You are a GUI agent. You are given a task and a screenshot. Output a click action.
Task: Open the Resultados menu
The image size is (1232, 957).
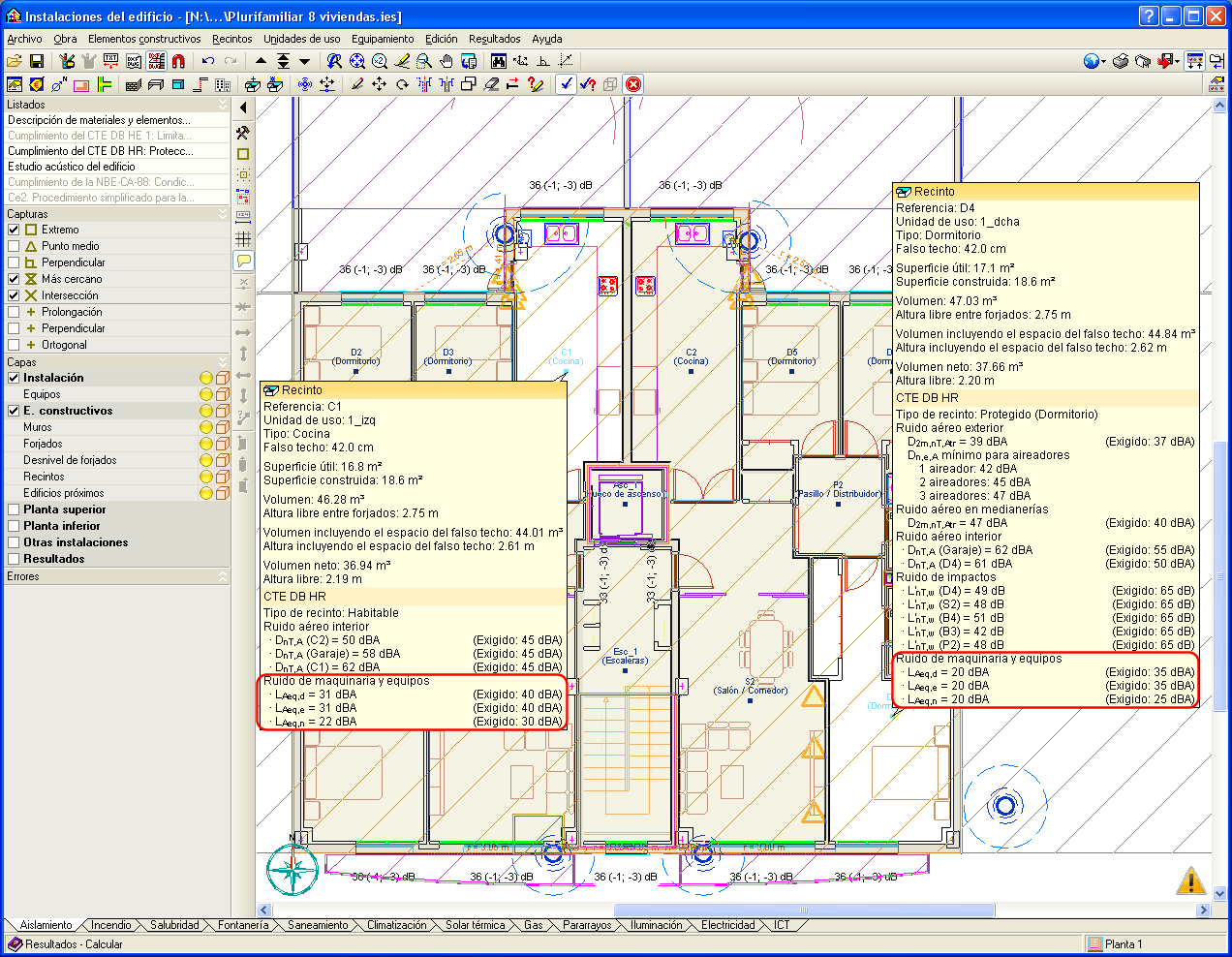click(494, 39)
